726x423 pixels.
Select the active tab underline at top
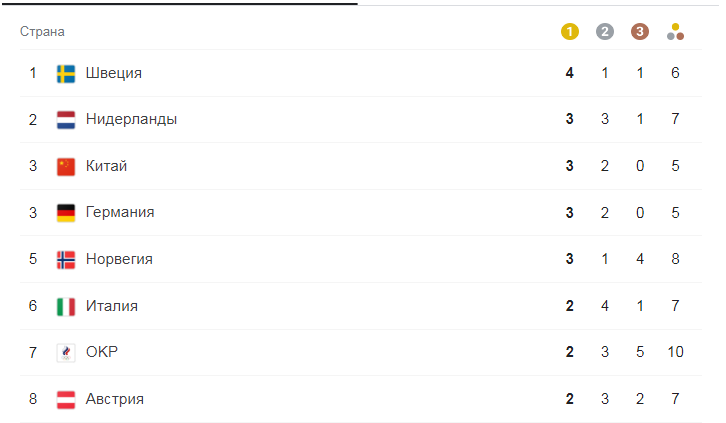(179, 4)
